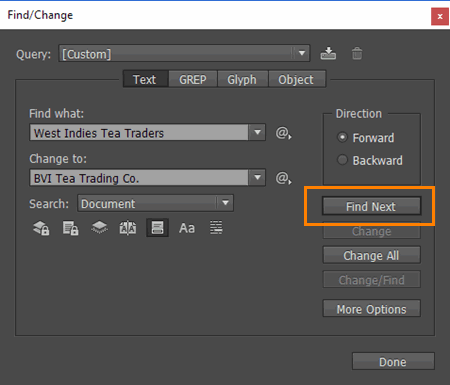450x385 pixels.
Task: Click the Change All button
Action: 371,255
